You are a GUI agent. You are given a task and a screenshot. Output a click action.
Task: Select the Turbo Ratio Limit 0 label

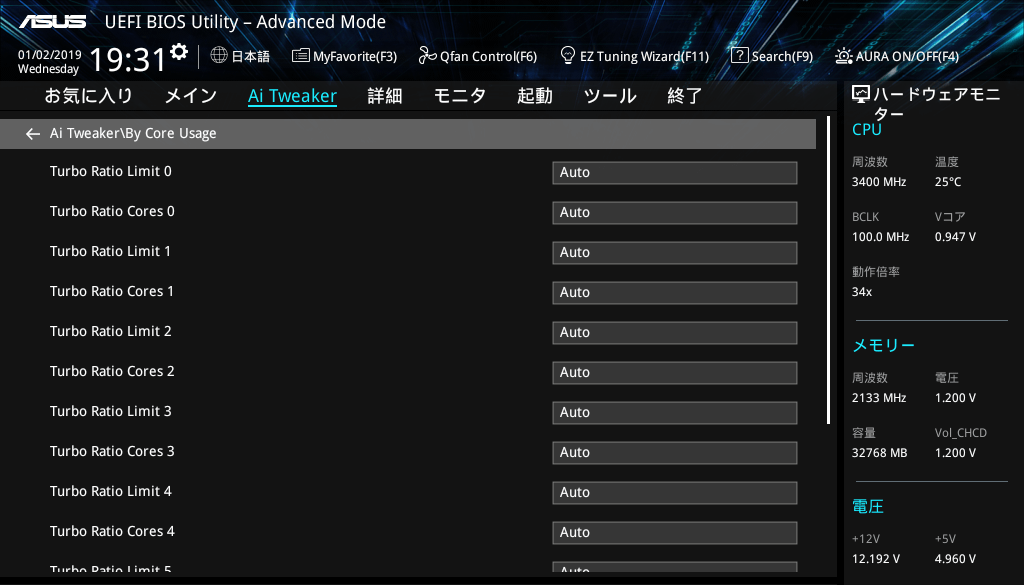pos(110,171)
